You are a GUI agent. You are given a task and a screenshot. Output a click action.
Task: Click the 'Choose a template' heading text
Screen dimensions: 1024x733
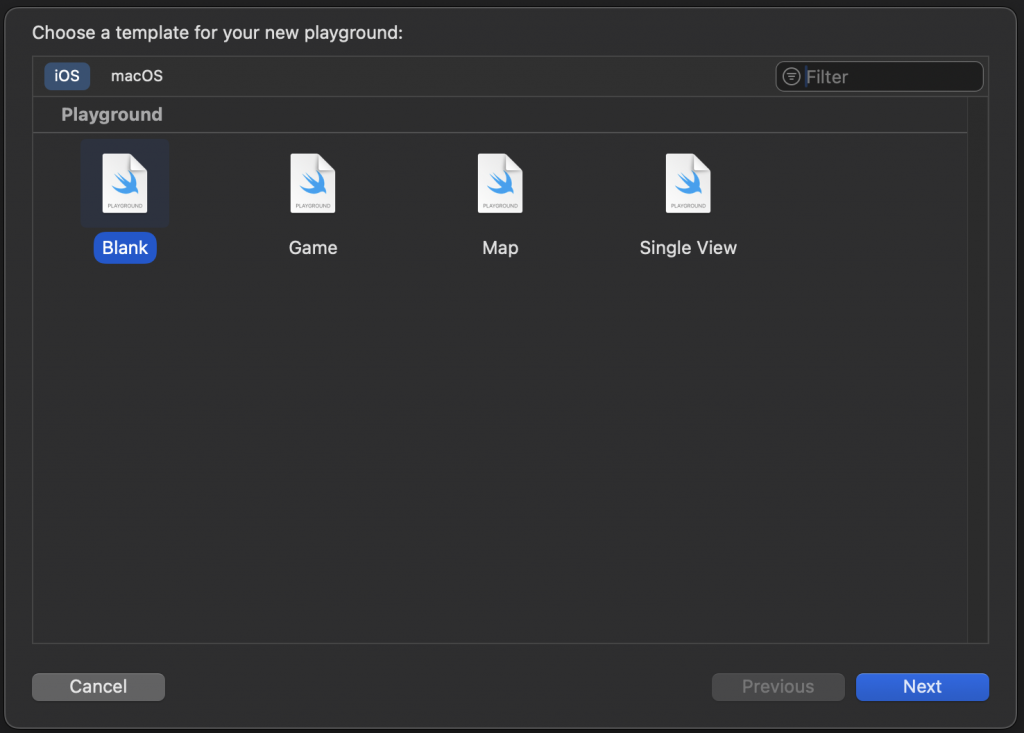(x=217, y=33)
